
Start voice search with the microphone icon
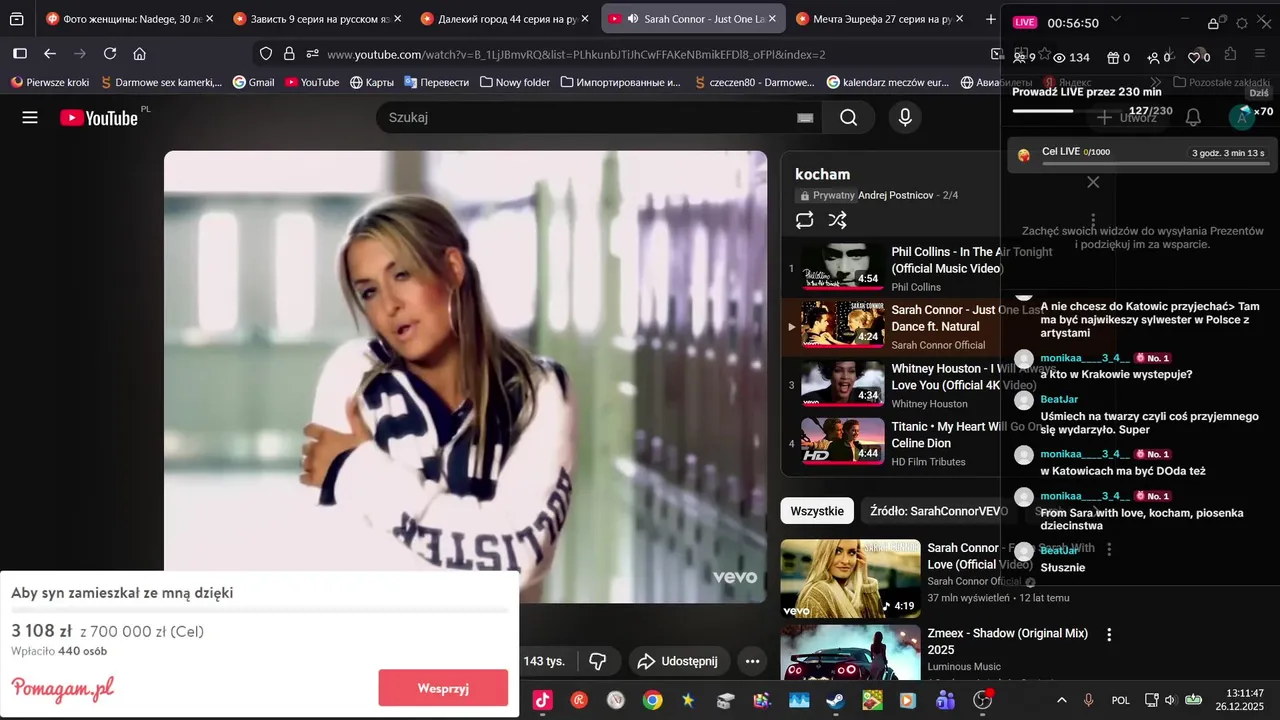pyautogui.click(x=905, y=118)
